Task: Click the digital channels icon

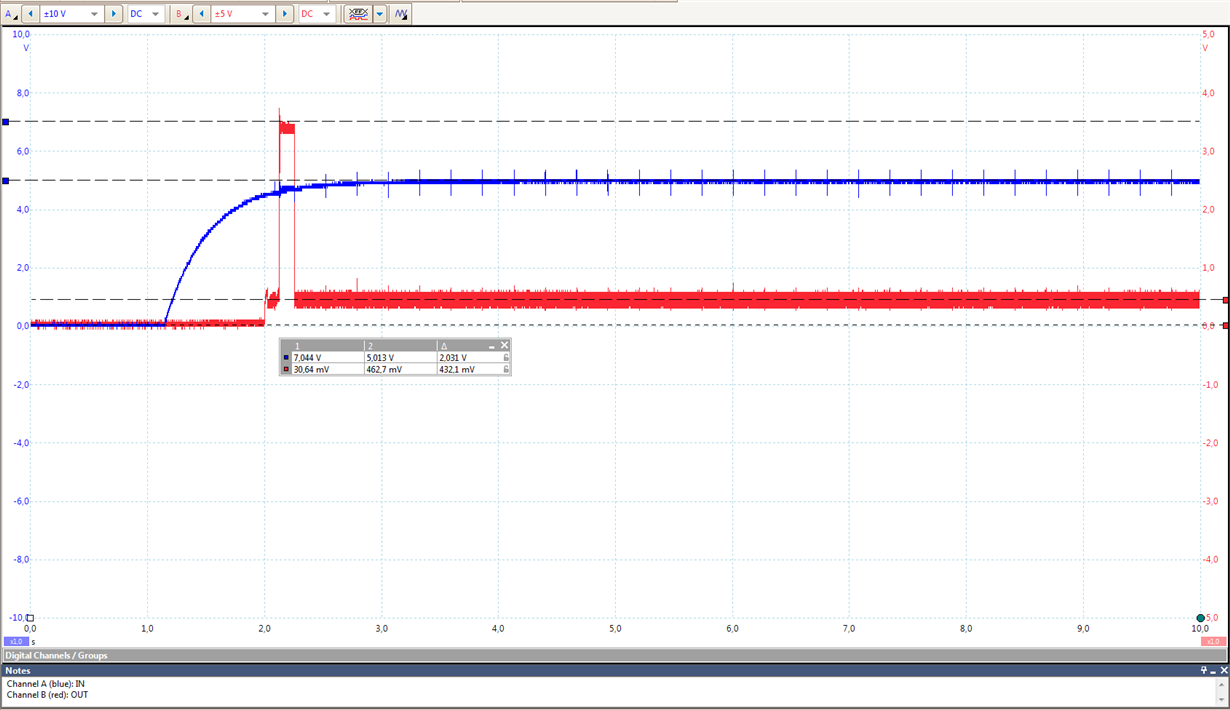Action: pos(358,14)
